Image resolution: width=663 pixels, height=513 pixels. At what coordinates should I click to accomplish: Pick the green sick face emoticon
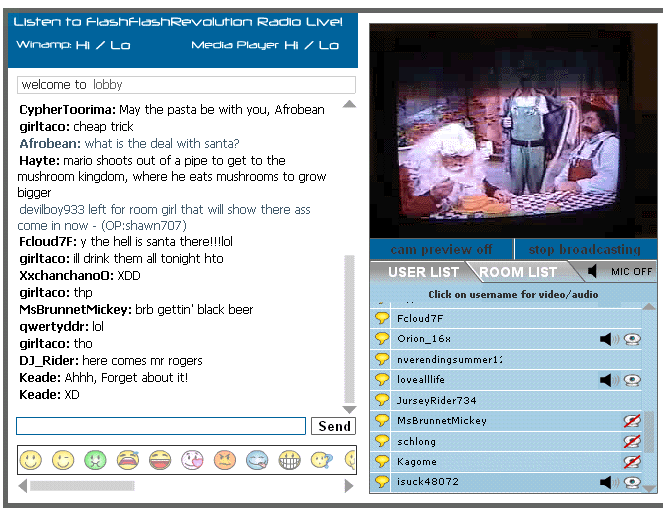pos(96,460)
